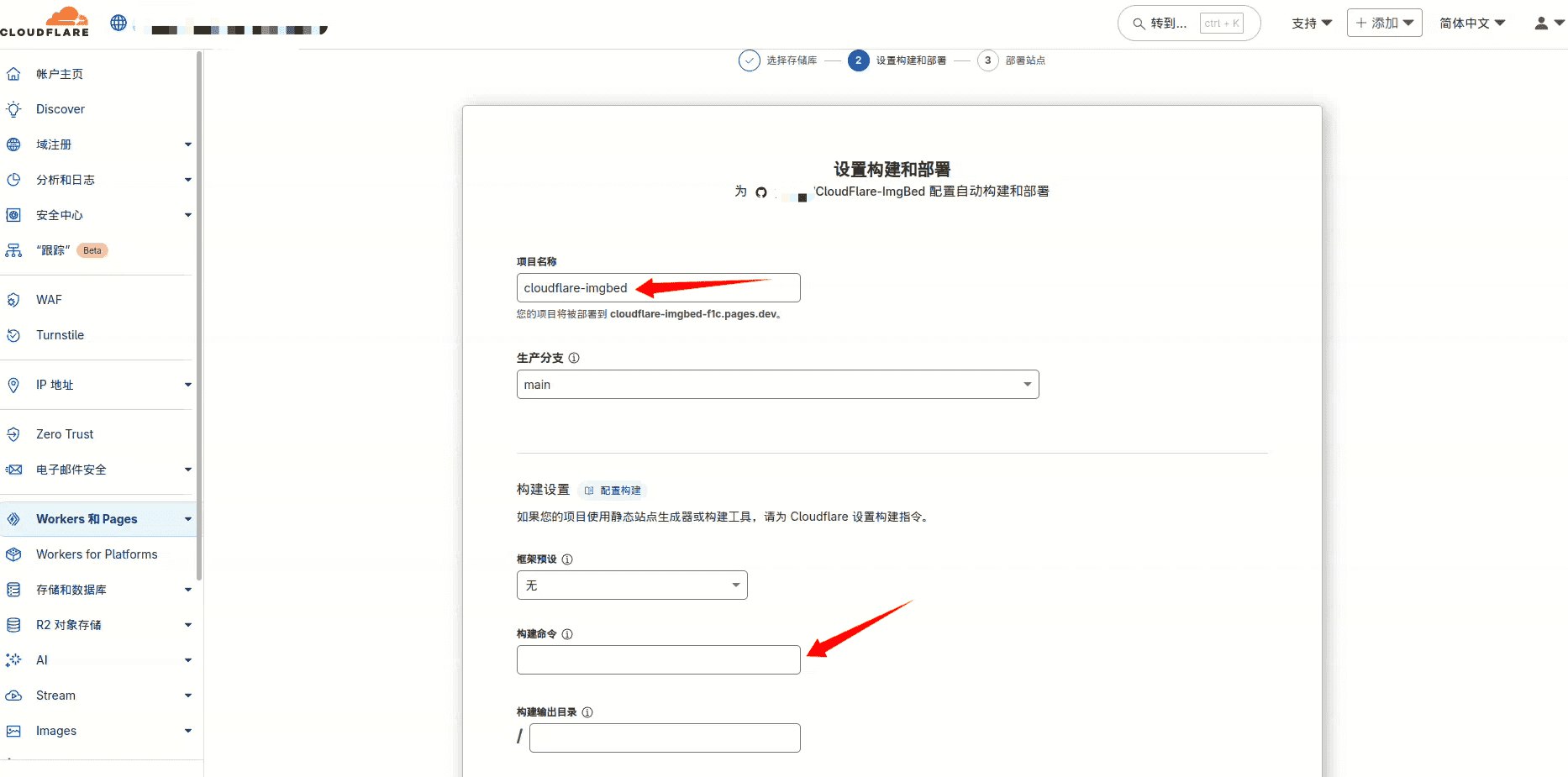This screenshot has width=1568, height=777.
Task: Click the 构建命令 info icon
Action: 567,634
